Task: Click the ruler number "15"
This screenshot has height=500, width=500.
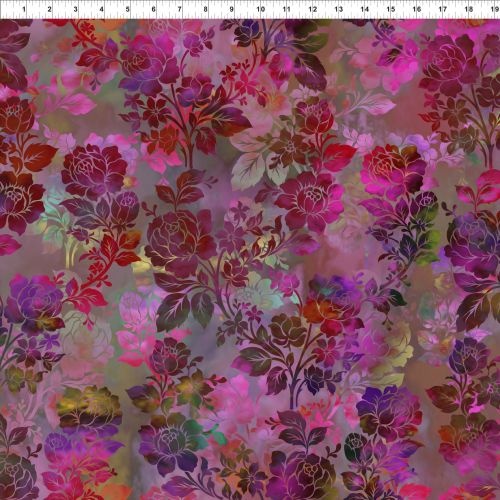Action: (391, 9)
